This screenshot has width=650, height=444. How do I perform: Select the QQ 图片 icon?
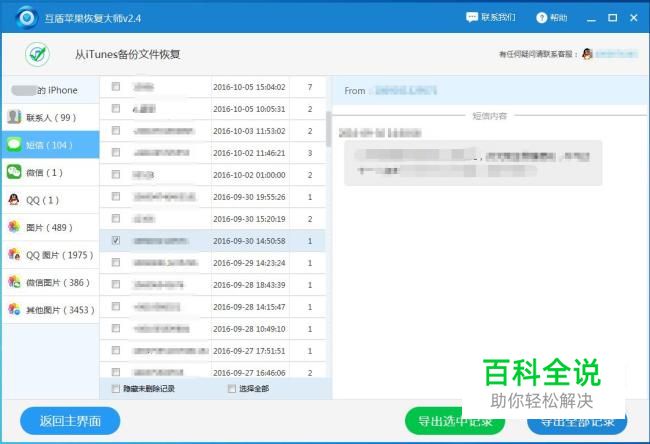pyautogui.click(x=14, y=254)
